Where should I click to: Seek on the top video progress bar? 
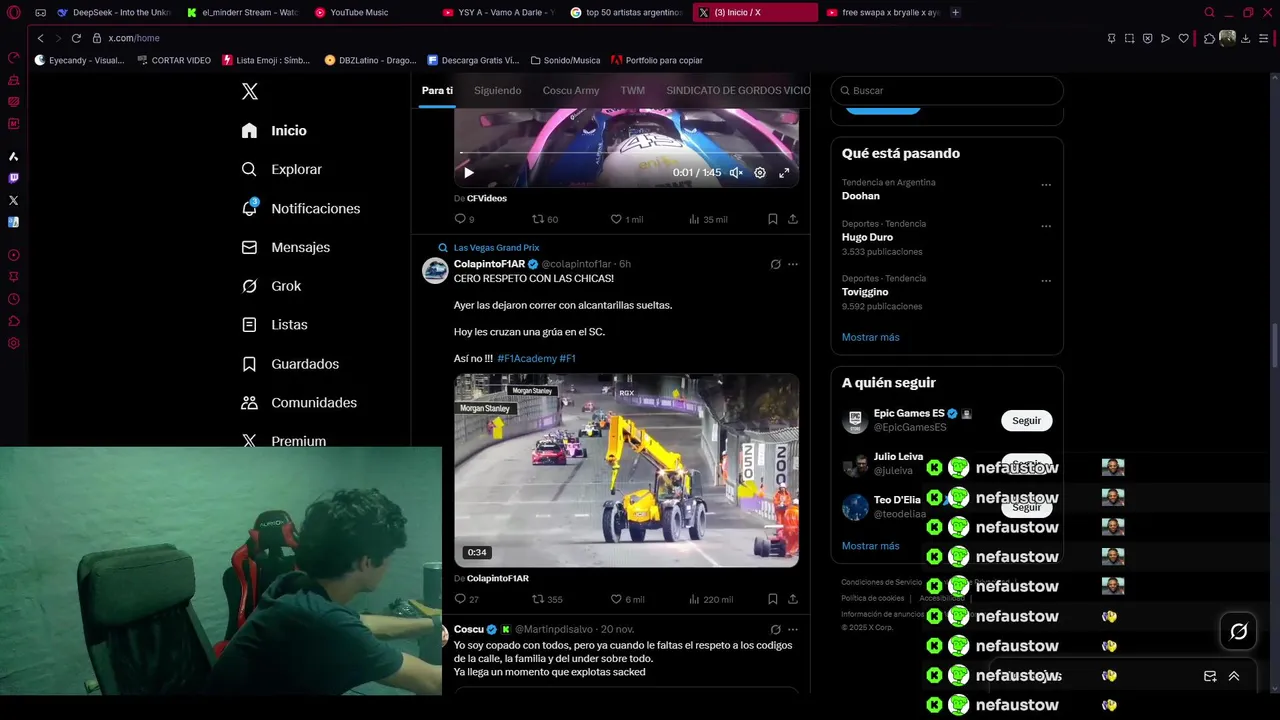point(626,153)
